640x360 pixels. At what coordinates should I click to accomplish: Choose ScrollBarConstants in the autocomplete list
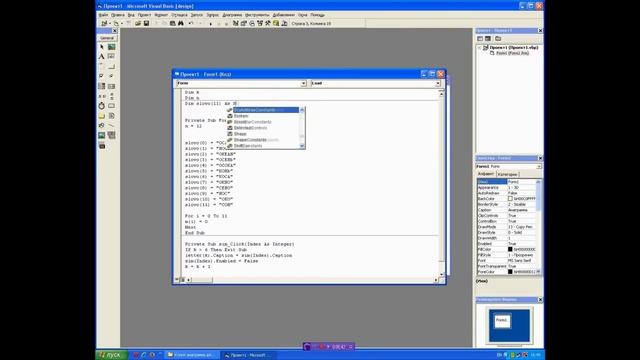[x=252, y=122]
